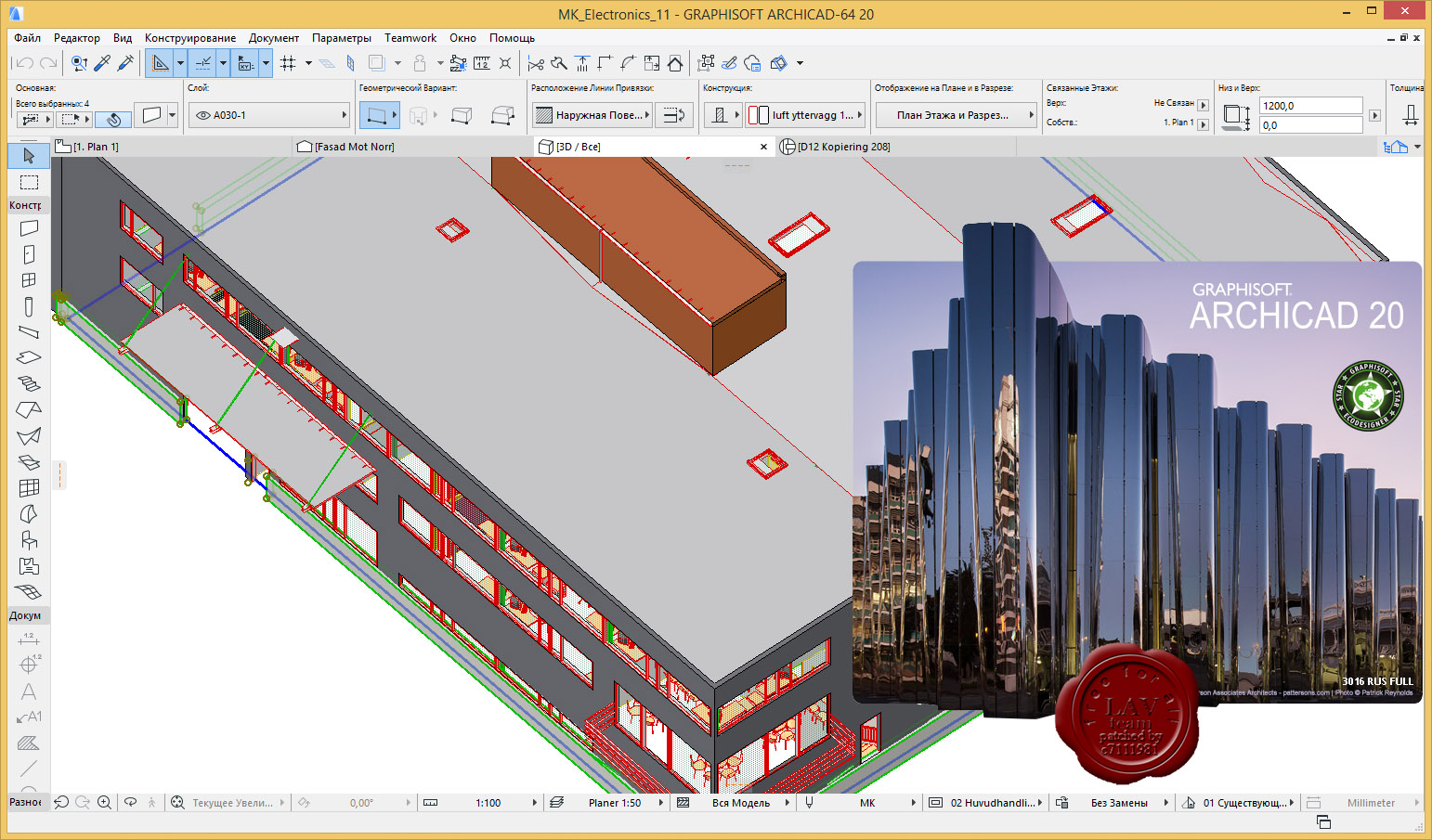The image size is (1432, 840).
Task: Choose the Roof tool in toolbox
Action: pyautogui.click(x=29, y=409)
